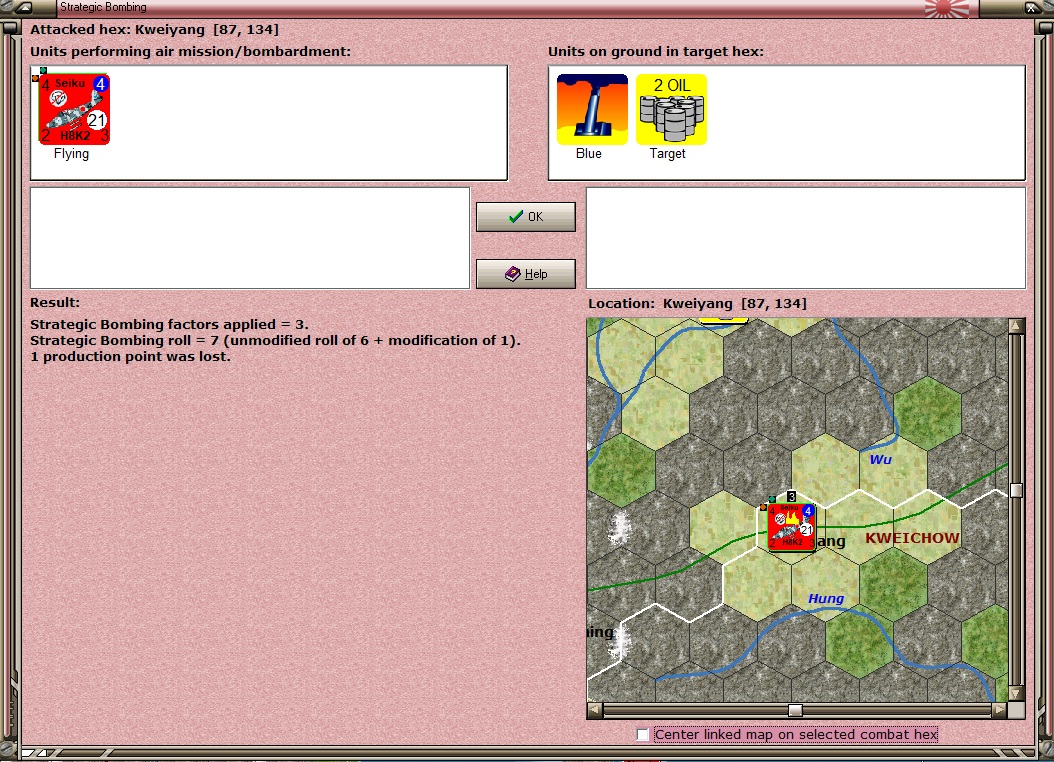Screen dimensions: 1054x762
Task: Click the window menu icon left of title
Action: (24, 7)
